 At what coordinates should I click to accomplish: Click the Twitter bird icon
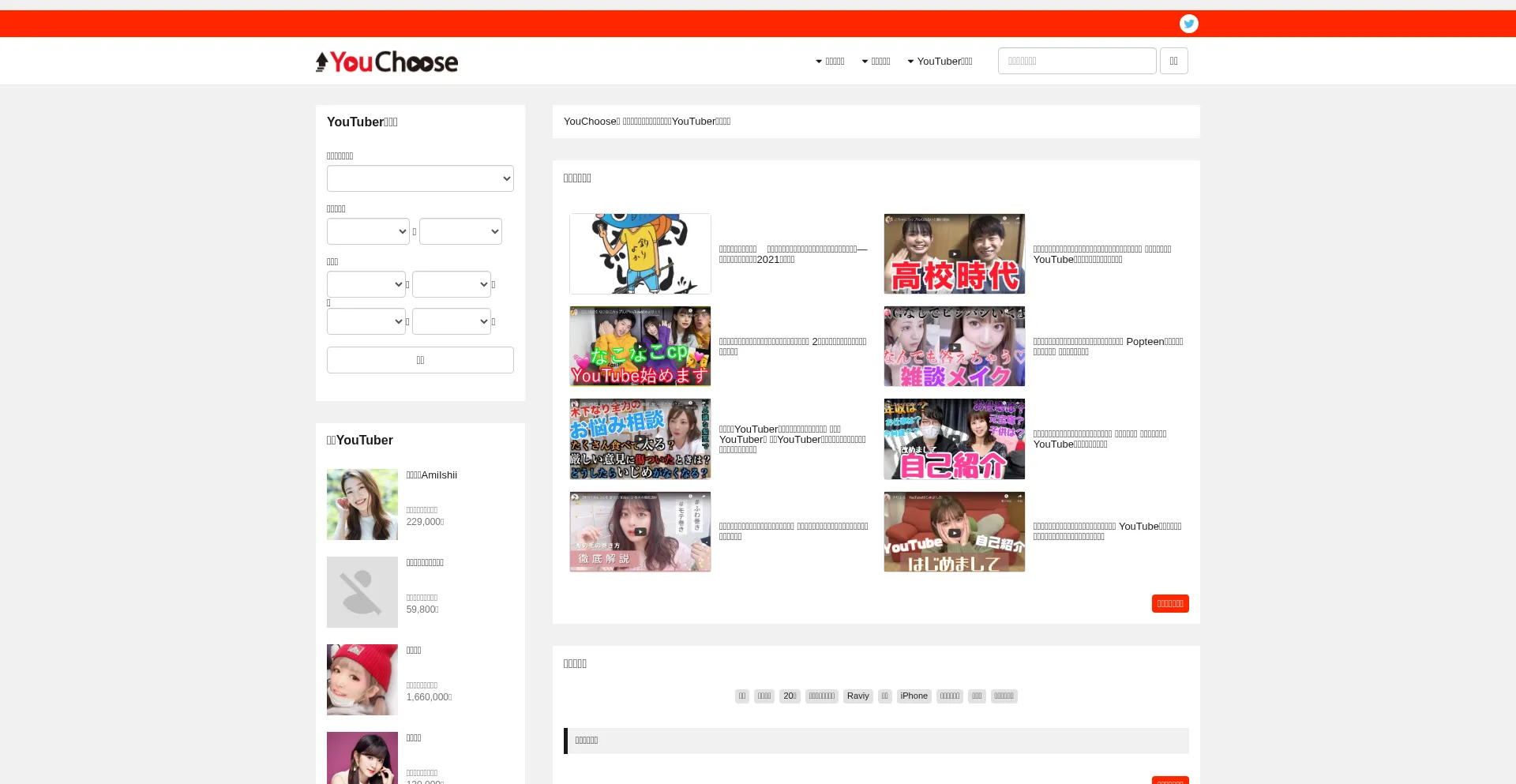pos(1188,24)
